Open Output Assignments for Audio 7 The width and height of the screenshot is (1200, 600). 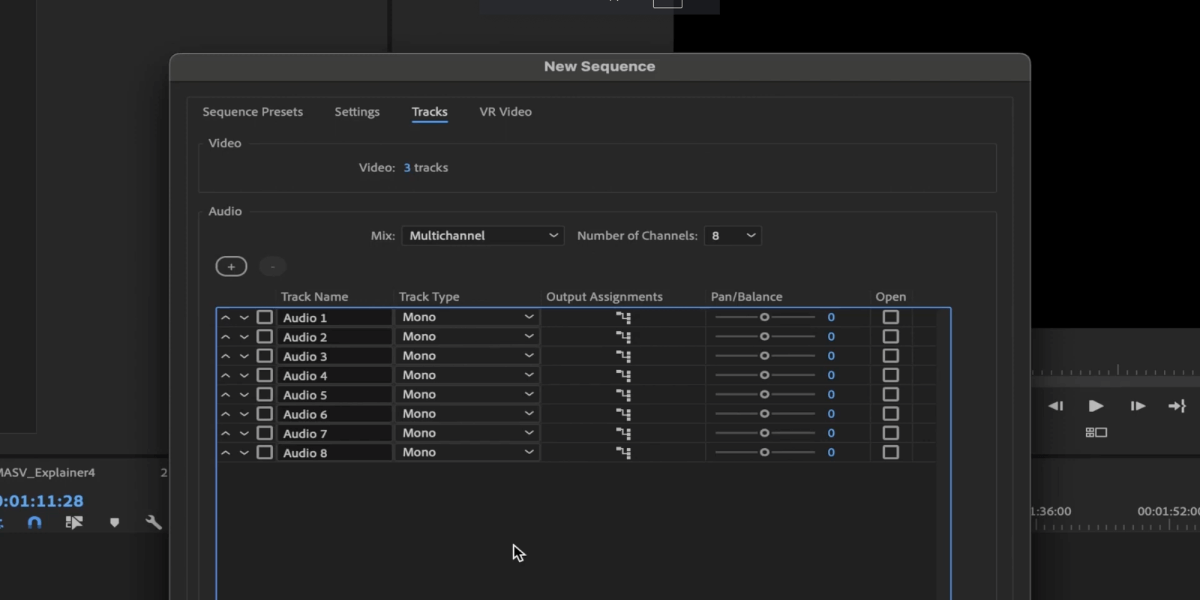(x=624, y=433)
